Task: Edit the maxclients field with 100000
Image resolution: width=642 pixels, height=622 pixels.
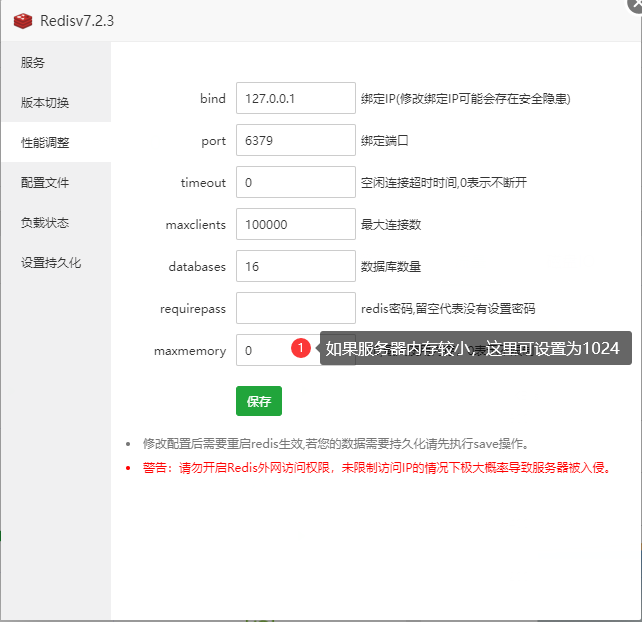Action: point(296,224)
